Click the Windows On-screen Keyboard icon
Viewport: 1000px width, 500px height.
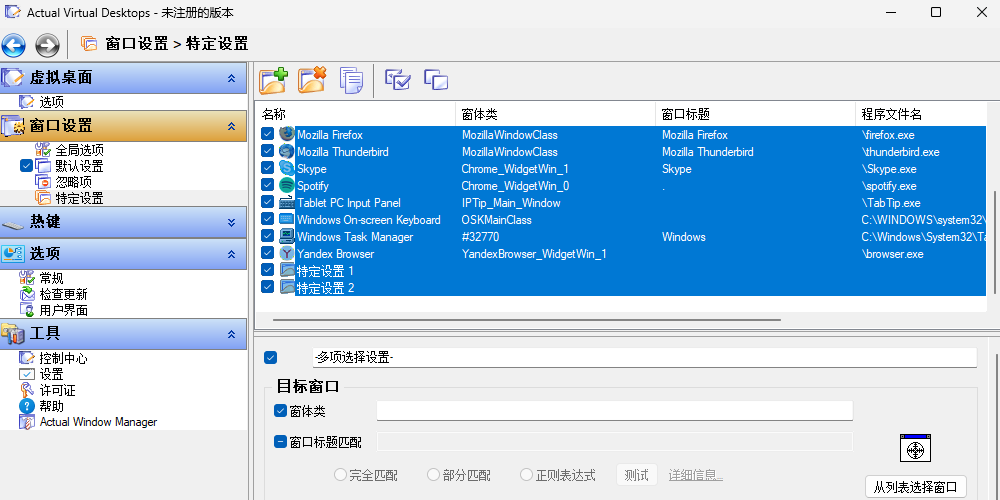tap(286, 219)
